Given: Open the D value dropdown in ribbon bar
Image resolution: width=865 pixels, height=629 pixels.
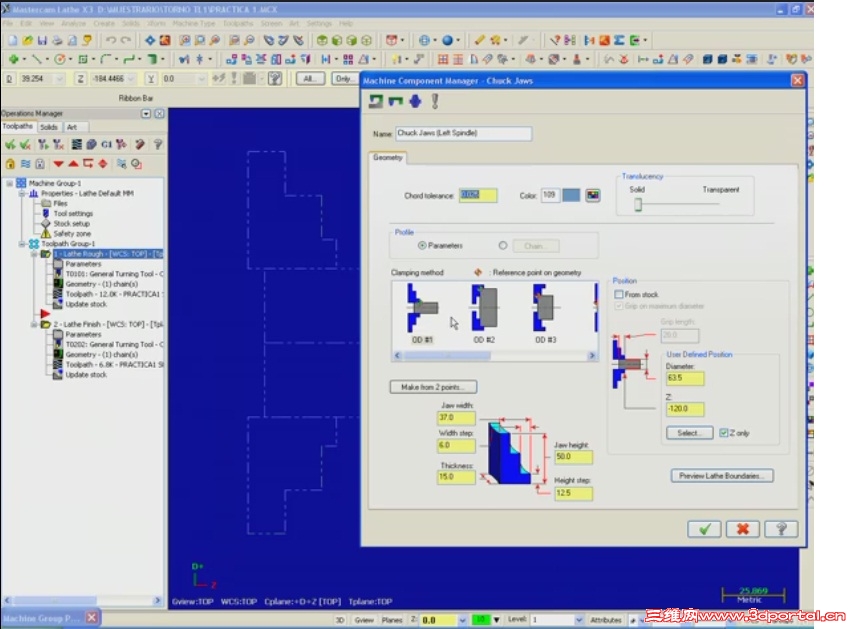Looking at the screenshot, I should 59,79.
